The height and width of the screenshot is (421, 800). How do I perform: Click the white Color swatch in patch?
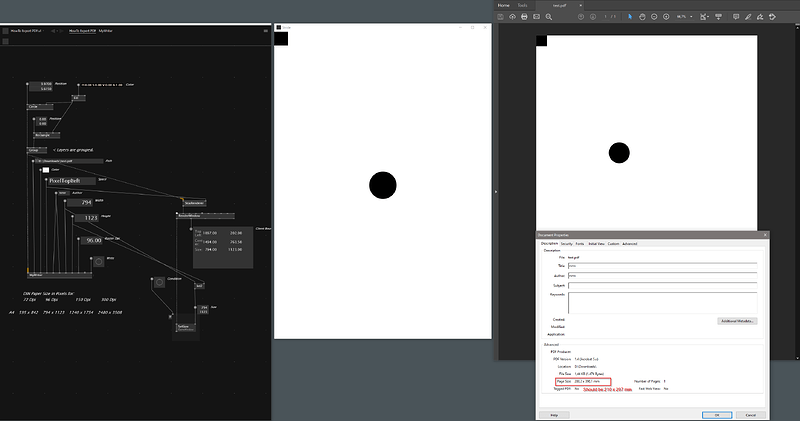[x=46, y=170]
